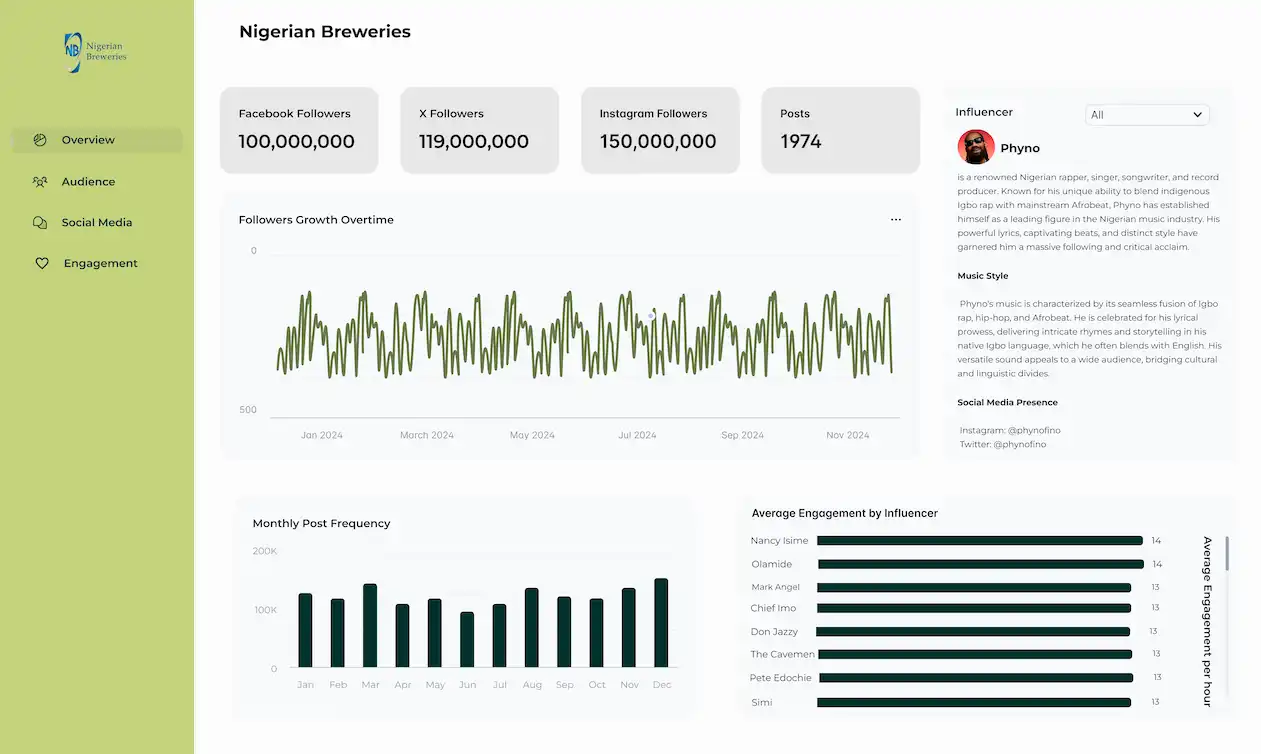Click the Aug bar in Monthly Post Frequency
The height and width of the screenshot is (754, 1261).
pyautogui.click(x=532, y=627)
